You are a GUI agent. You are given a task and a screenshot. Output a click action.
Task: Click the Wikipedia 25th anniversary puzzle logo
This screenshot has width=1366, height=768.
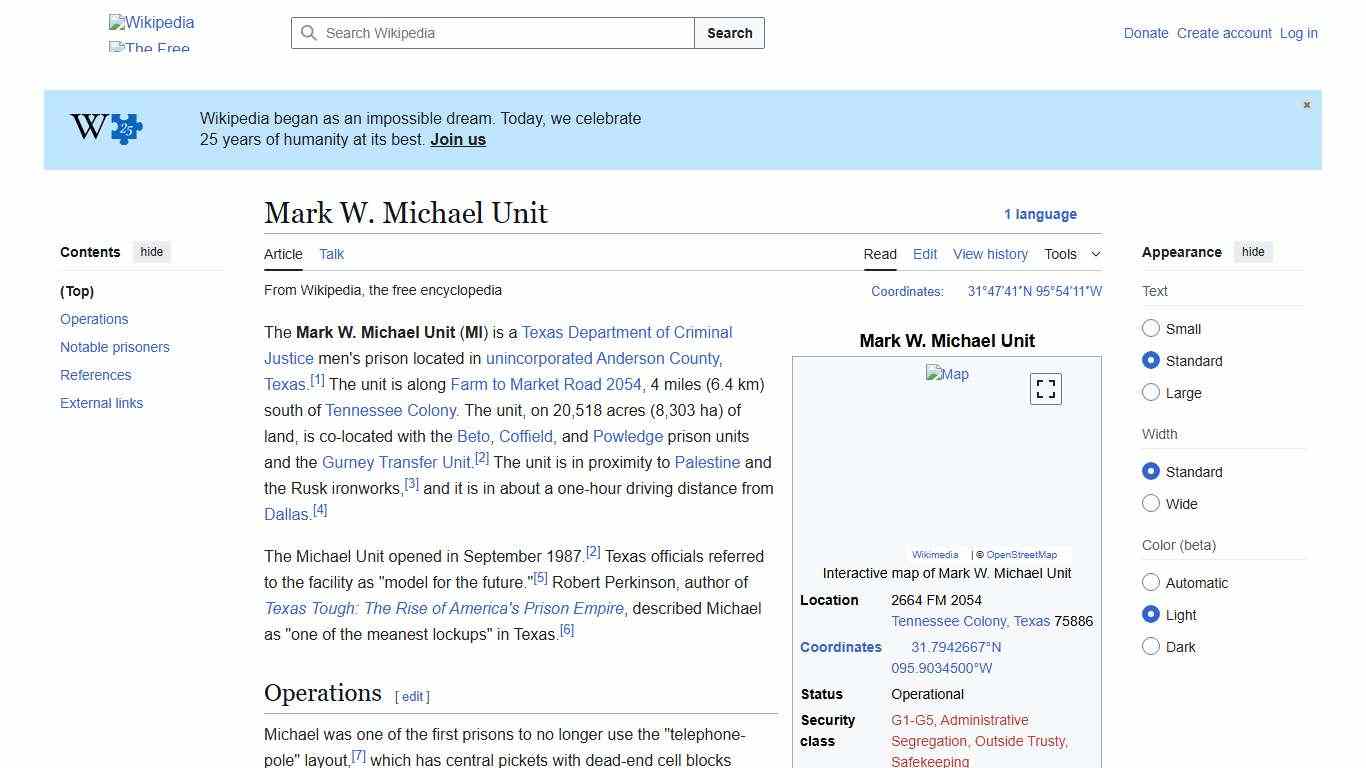tap(104, 128)
